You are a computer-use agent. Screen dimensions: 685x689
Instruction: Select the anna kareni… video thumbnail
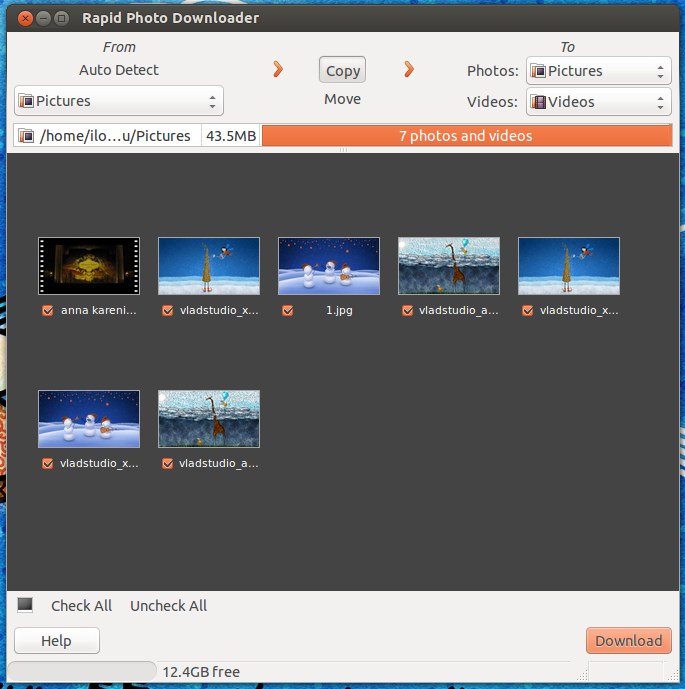tap(89, 266)
